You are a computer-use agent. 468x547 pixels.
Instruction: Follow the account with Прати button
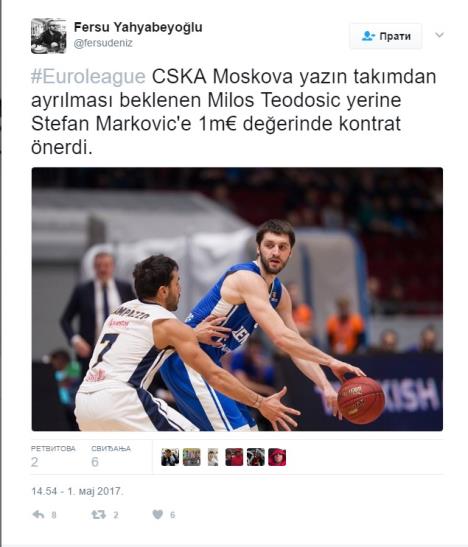[x=386, y=36]
